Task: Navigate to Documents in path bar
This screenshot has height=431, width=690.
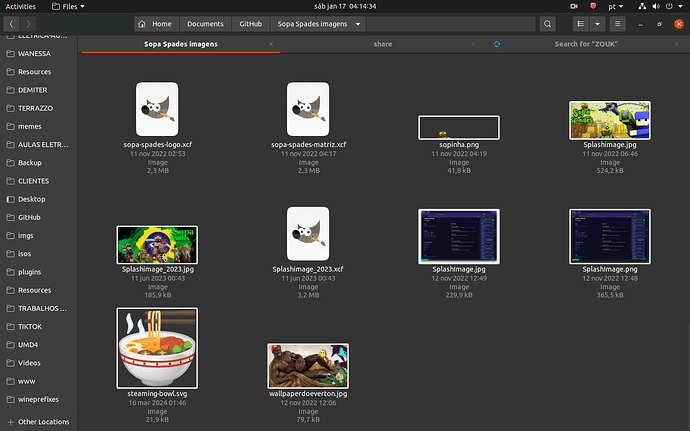Action: coord(205,24)
